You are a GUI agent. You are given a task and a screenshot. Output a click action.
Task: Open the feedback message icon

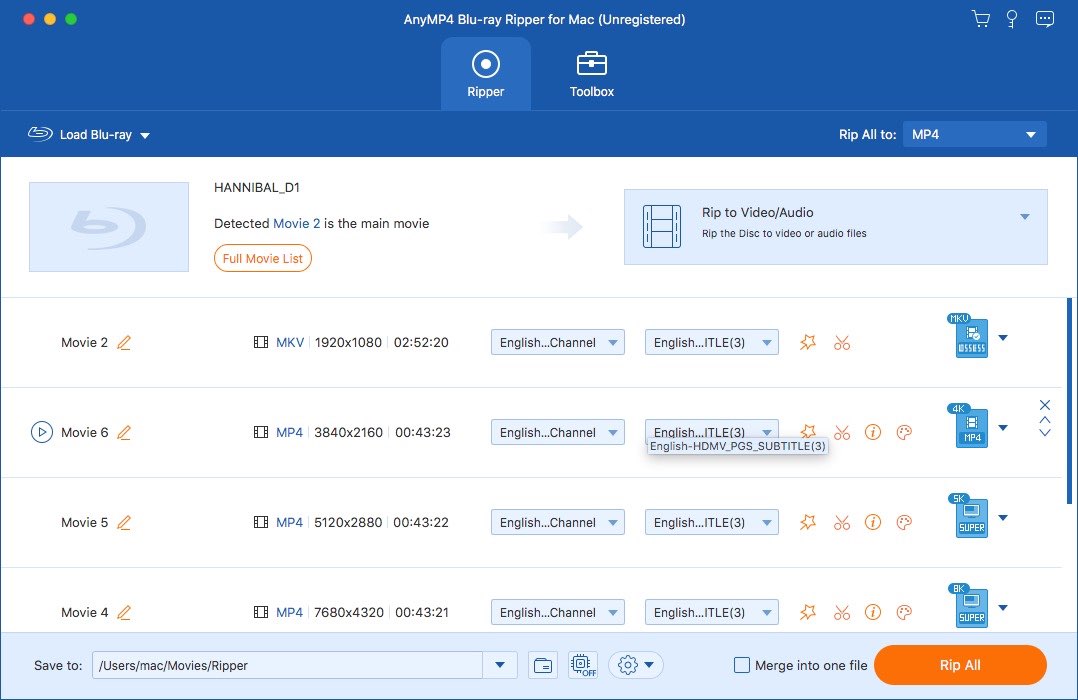pos(1045,18)
